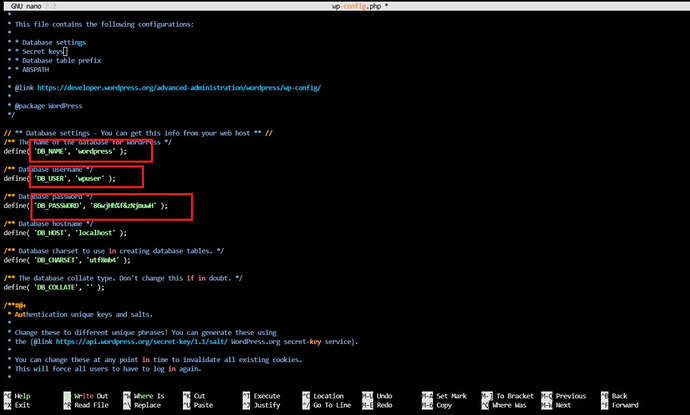Click the Execute shortcut label
Screen dimensions: 690x415
[267, 396]
